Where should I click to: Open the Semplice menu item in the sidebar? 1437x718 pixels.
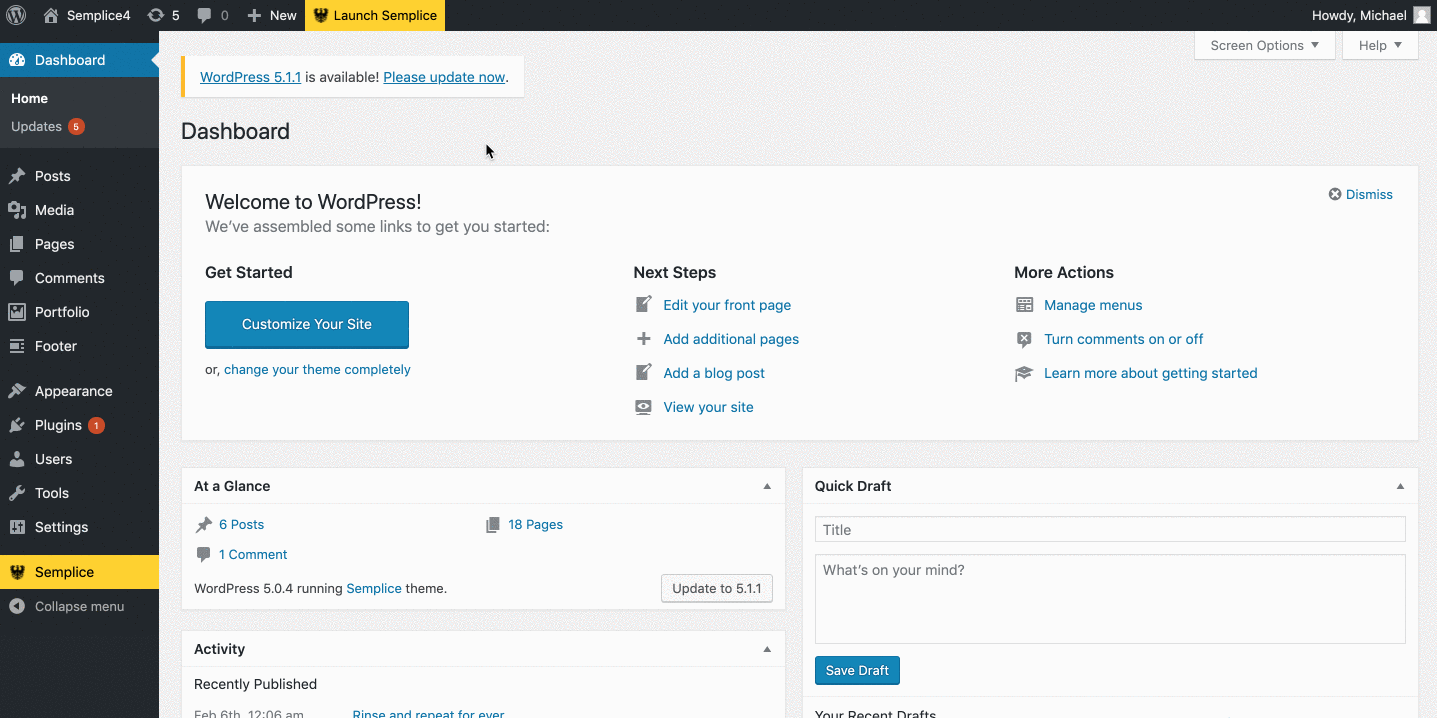(x=64, y=572)
